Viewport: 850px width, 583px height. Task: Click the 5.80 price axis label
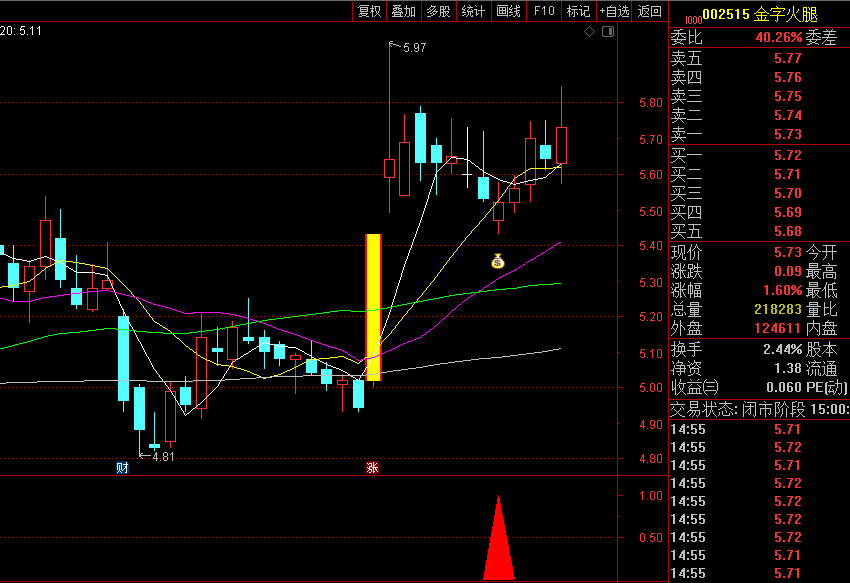pos(651,102)
